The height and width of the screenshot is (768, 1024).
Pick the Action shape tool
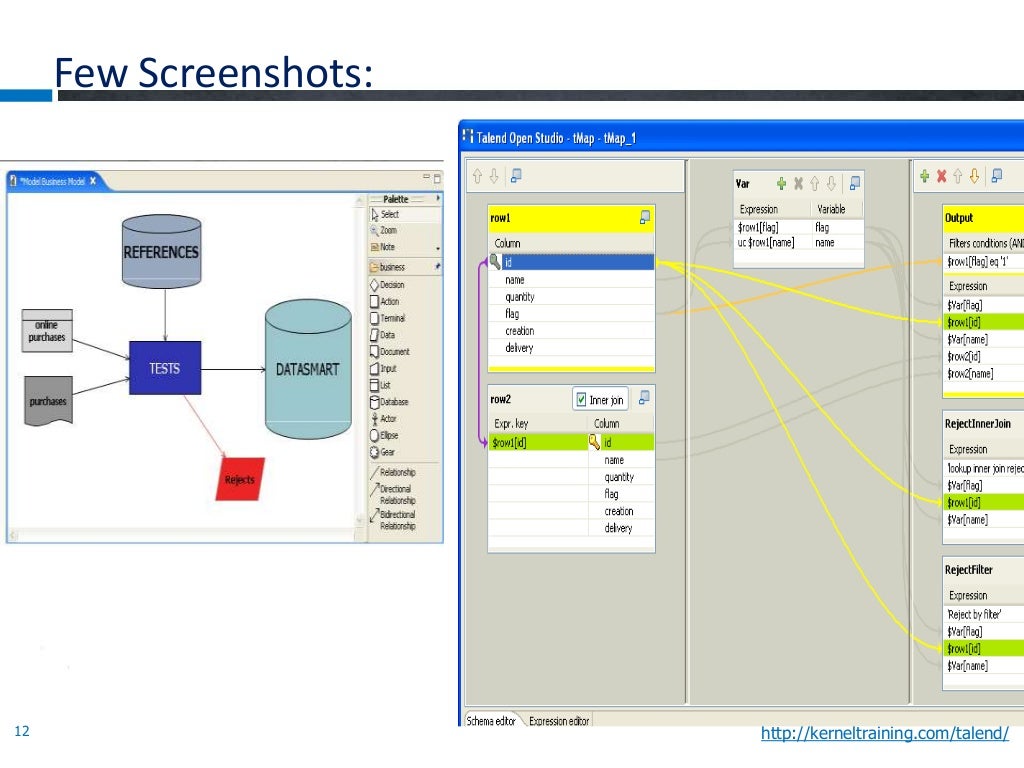(385, 302)
